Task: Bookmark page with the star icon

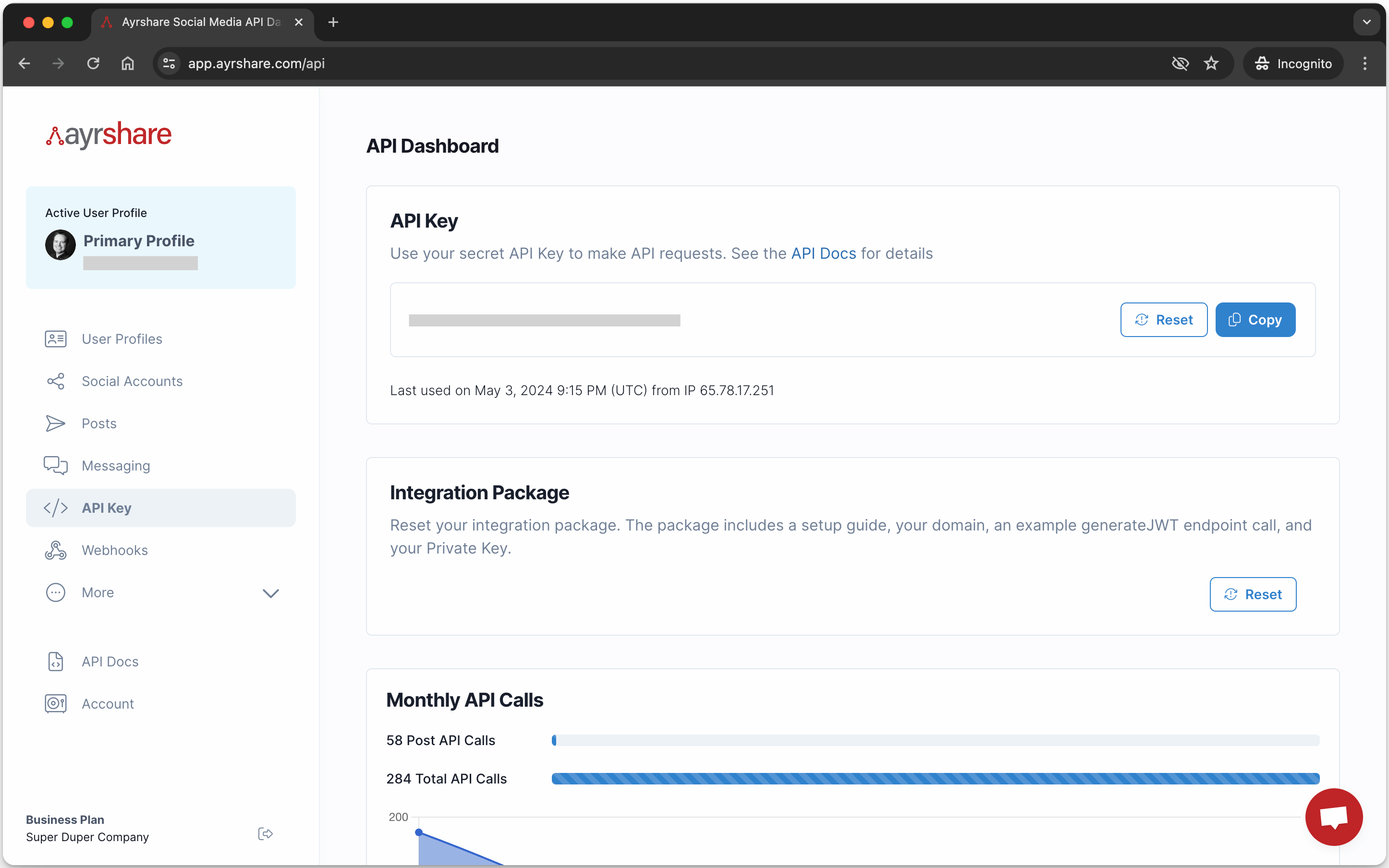Action: click(x=1211, y=63)
